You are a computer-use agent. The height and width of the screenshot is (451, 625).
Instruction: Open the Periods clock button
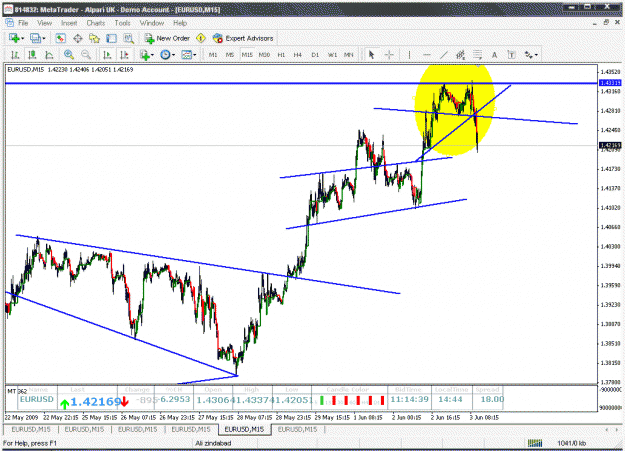point(165,55)
